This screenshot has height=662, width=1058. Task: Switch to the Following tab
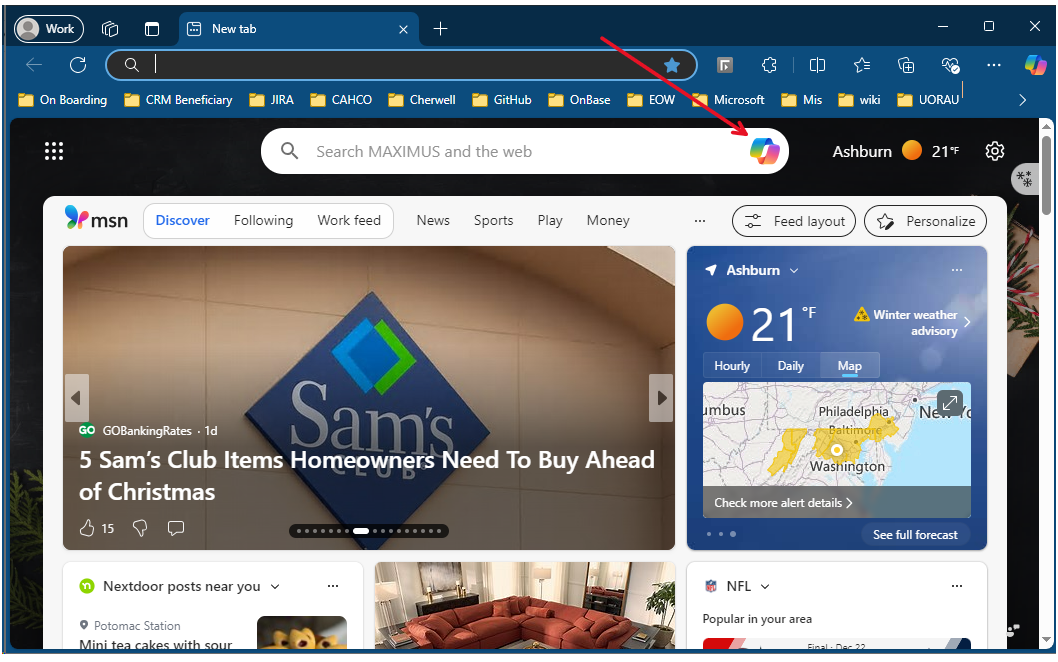tap(263, 221)
